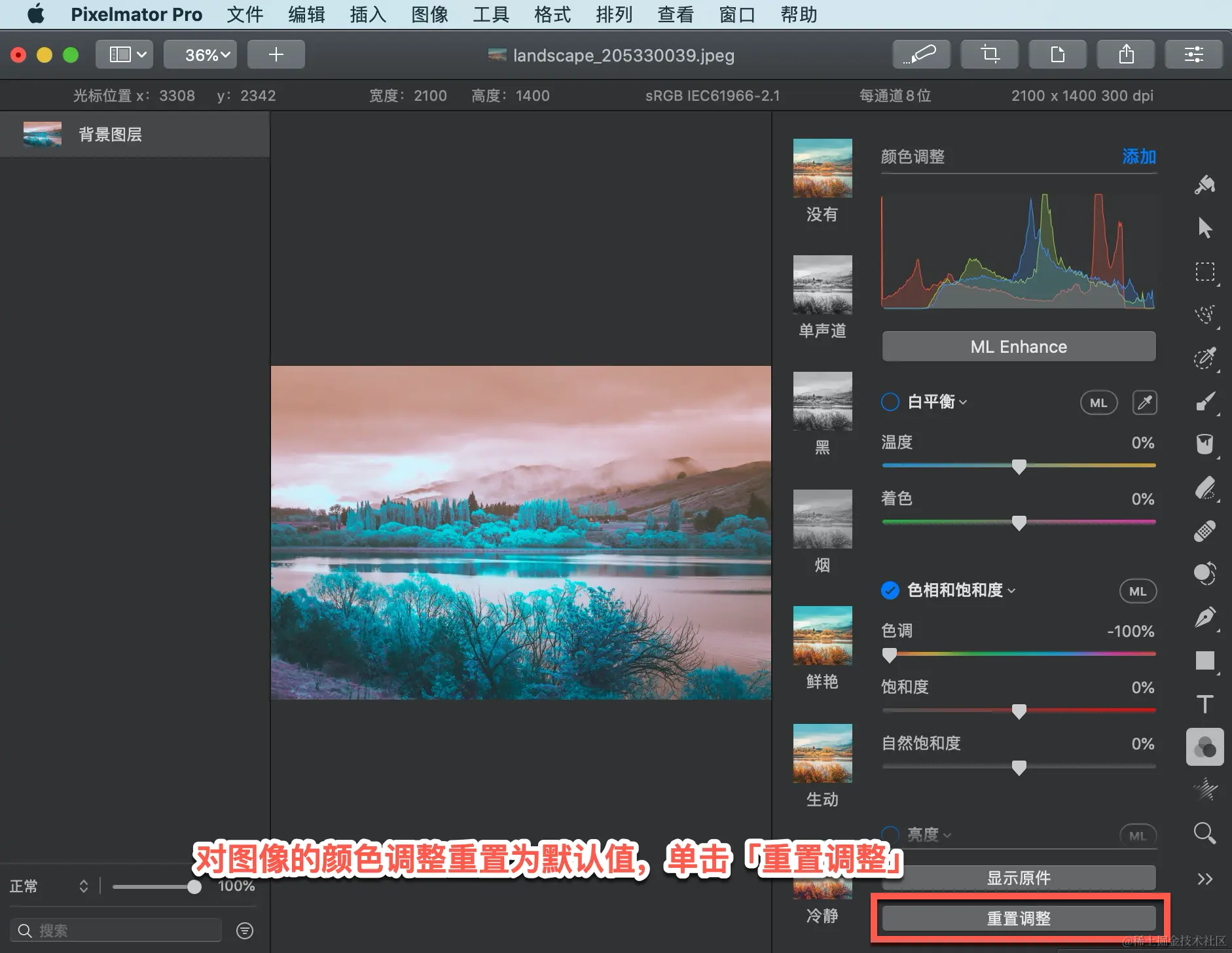Click the 饱和度 slider handle
The image size is (1232, 953).
[x=1019, y=711]
